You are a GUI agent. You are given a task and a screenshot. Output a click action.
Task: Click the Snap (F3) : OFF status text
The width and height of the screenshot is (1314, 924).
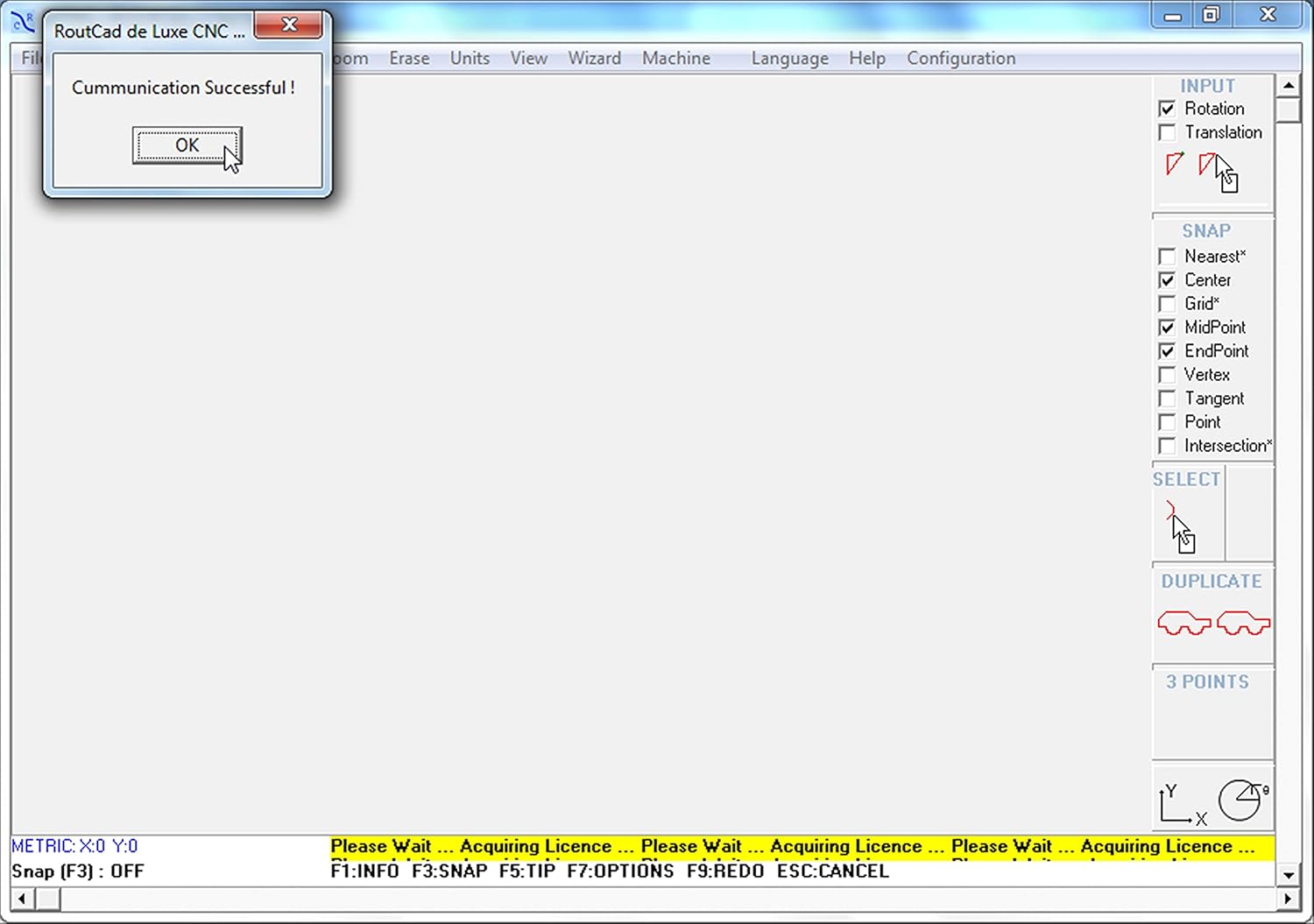click(x=77, y=871)
